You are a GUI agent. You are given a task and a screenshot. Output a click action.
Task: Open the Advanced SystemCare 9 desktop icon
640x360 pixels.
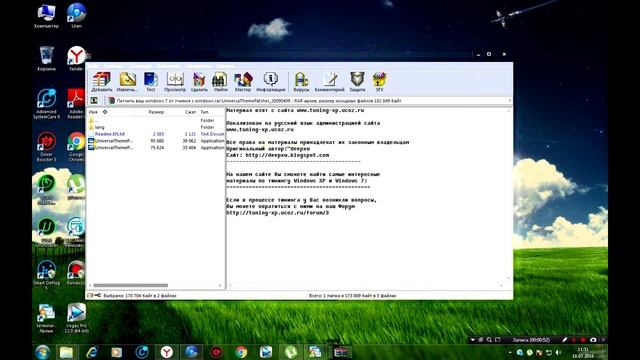coord(46,104)
